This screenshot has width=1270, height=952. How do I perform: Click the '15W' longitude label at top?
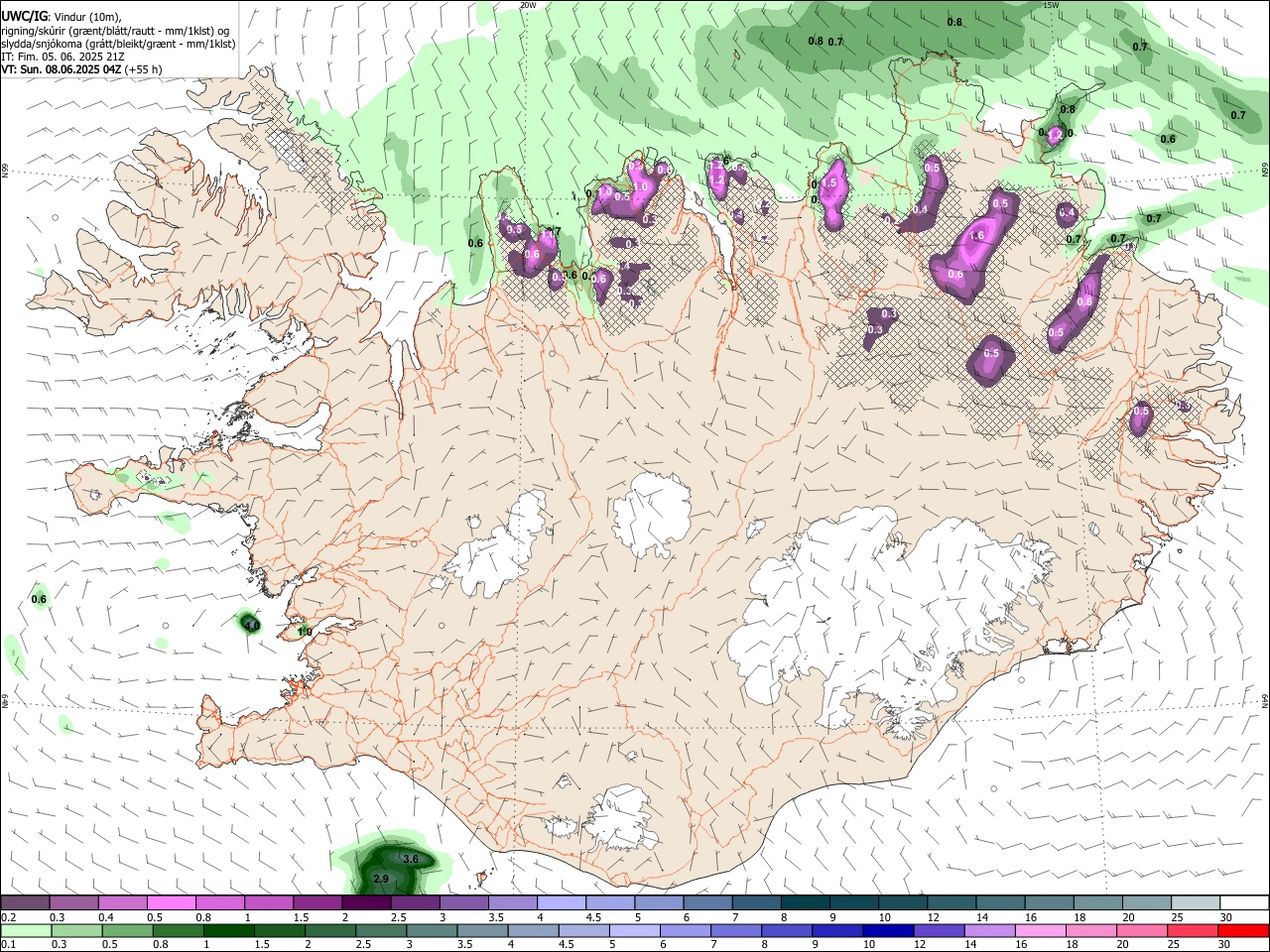[1051, 5]
